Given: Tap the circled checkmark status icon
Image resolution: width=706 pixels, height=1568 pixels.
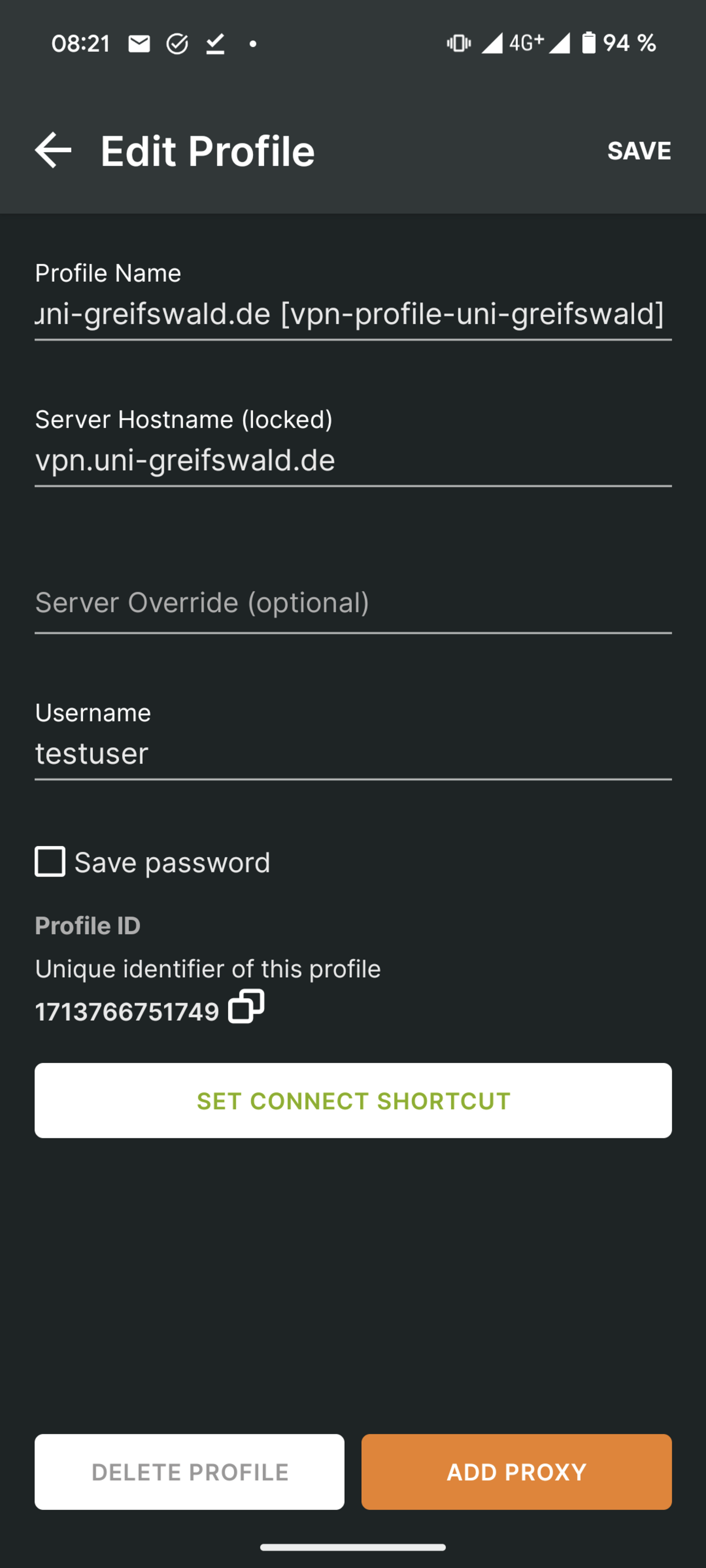Looking at the screenshot, I should click(x=177, y=44).
